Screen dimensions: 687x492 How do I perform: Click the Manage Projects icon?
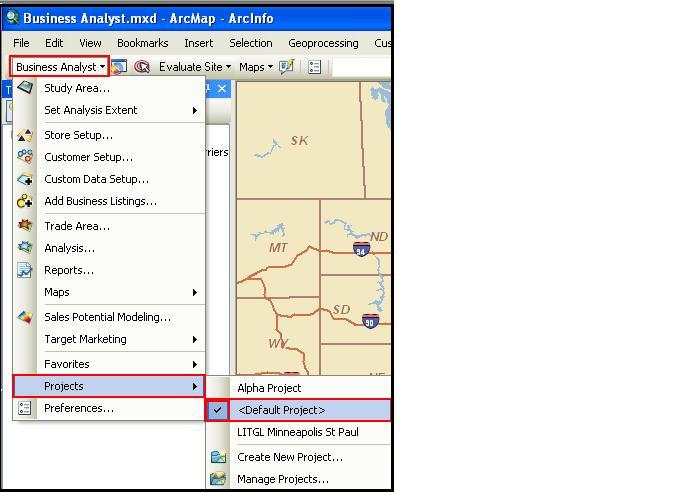[x=218, y=479]
